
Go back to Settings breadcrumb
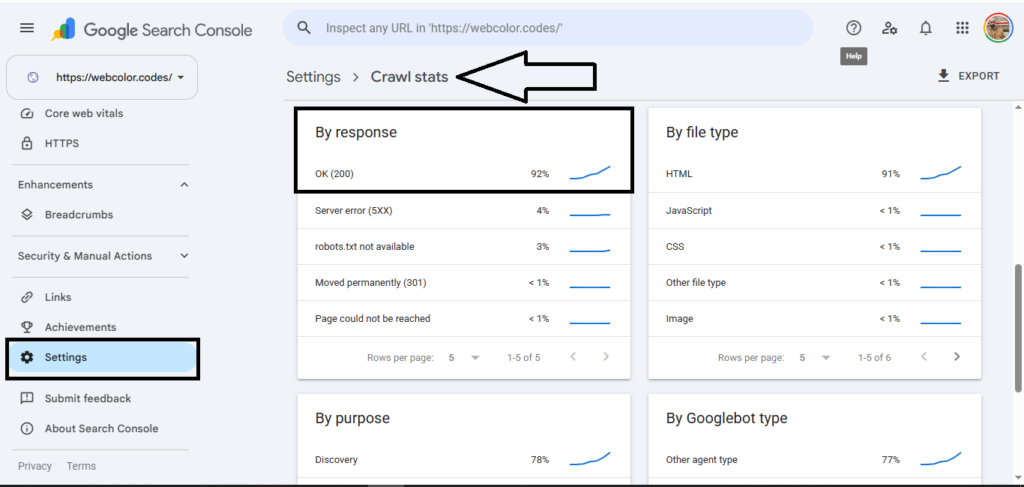[x=313, y=77]
